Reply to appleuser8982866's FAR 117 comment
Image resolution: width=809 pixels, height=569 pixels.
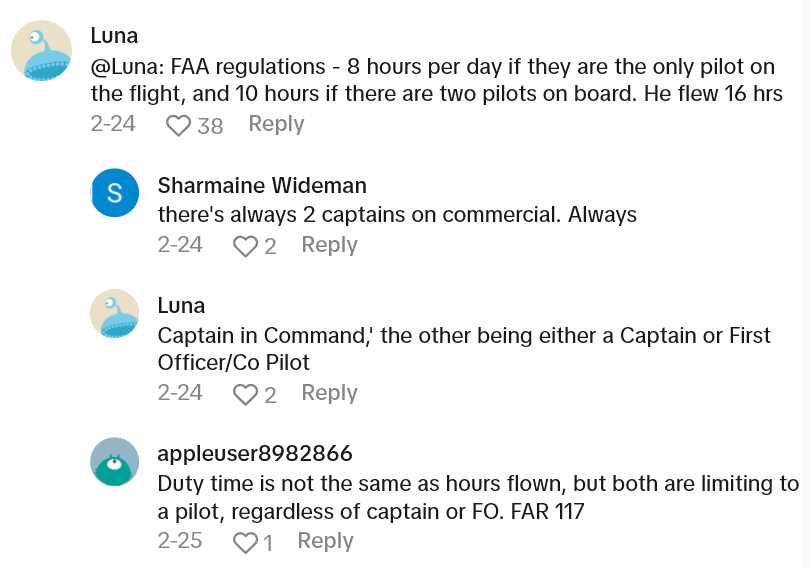point(325,541)
